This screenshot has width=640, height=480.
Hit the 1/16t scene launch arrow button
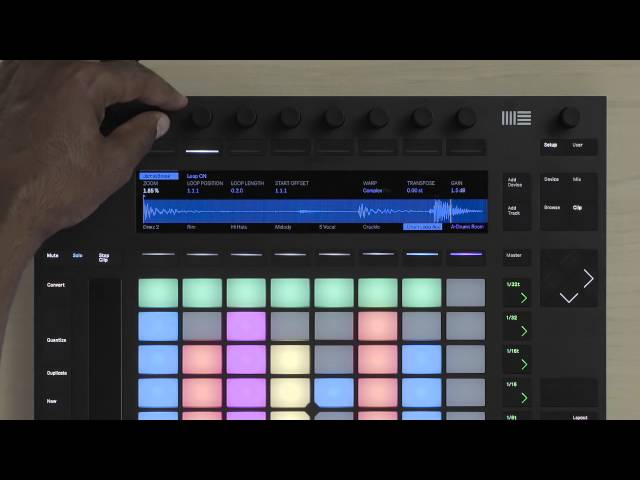point(516,359)
